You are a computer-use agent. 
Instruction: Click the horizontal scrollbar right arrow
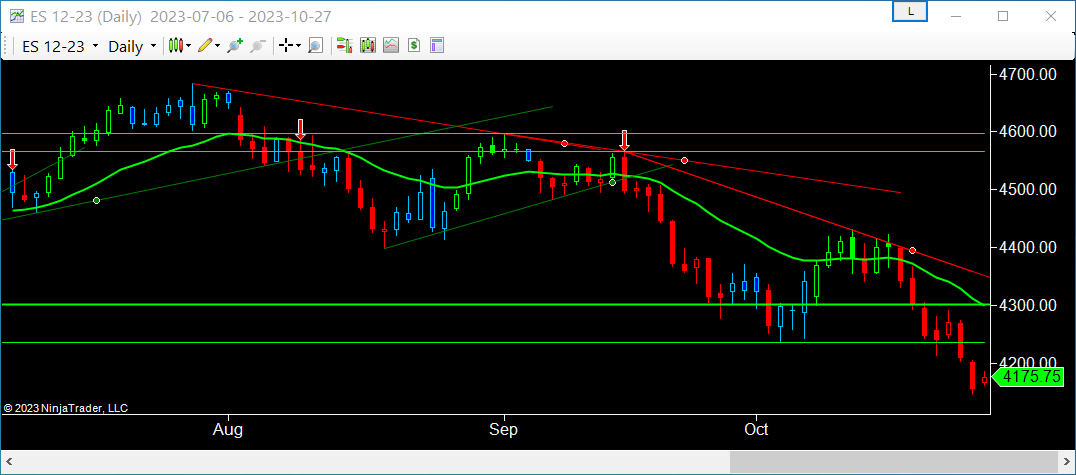click(x=1066, y=462)
